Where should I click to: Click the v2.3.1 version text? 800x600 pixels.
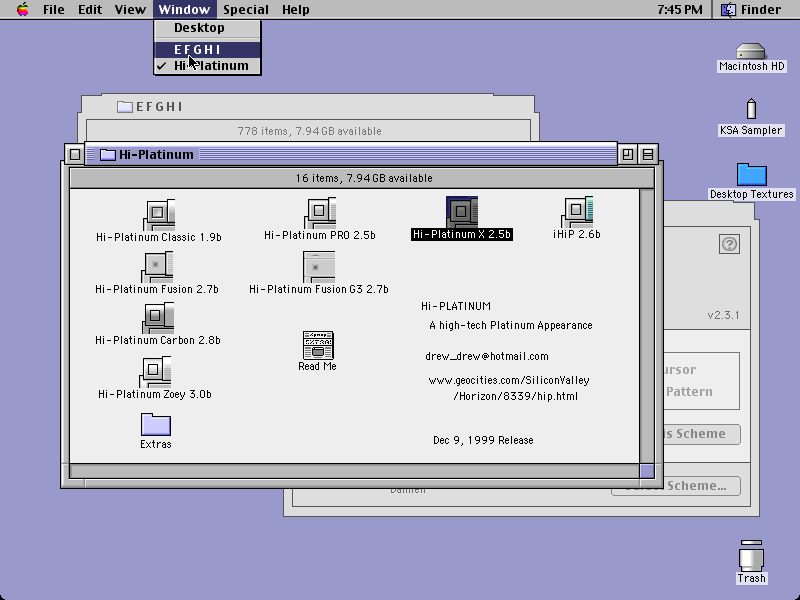723,315
